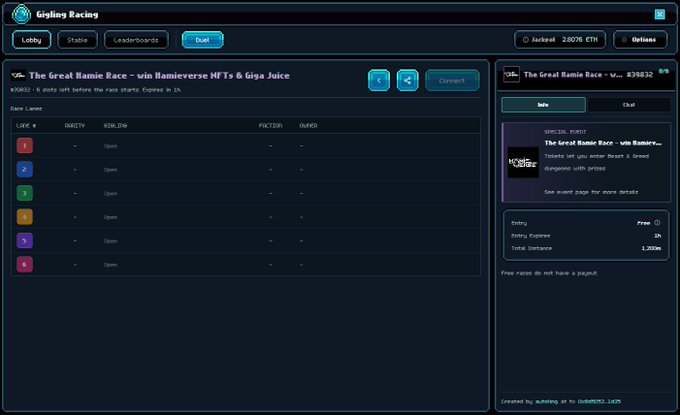Switch to the Chat tab
The image size is (680, 415).
coord(628,105)
